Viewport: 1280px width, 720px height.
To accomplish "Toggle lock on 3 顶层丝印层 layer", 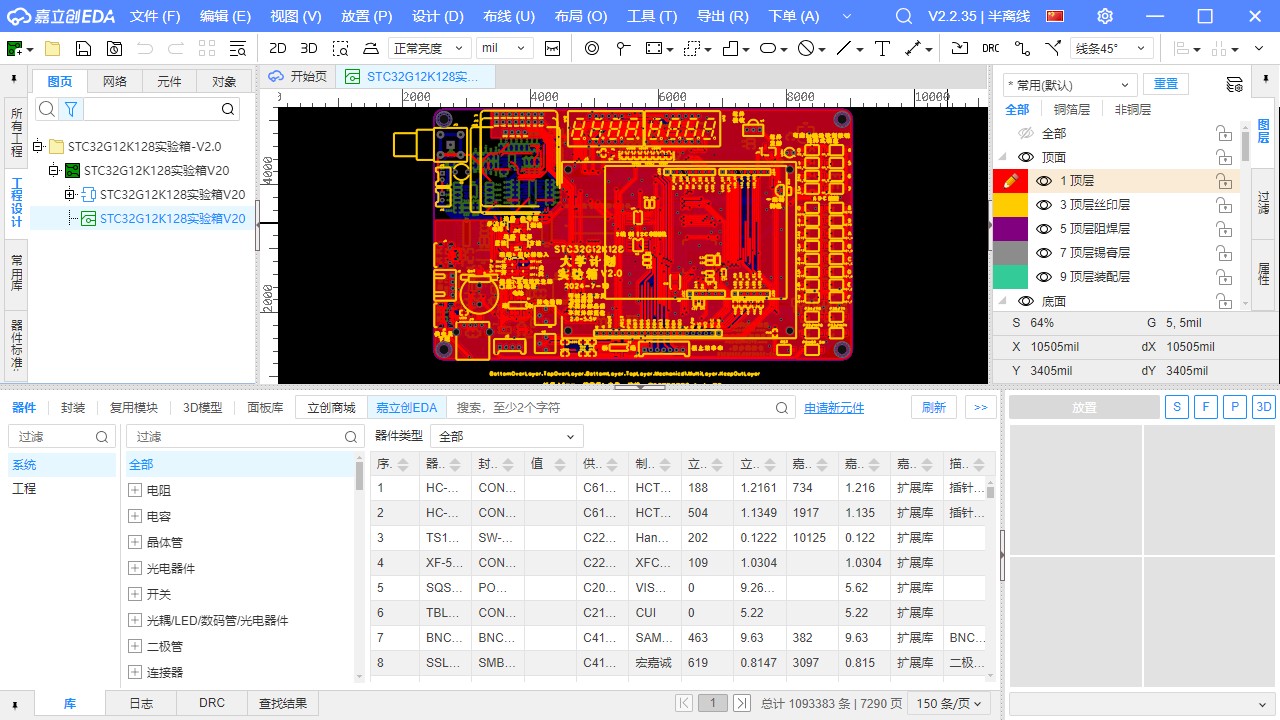I will point(1224,205).
